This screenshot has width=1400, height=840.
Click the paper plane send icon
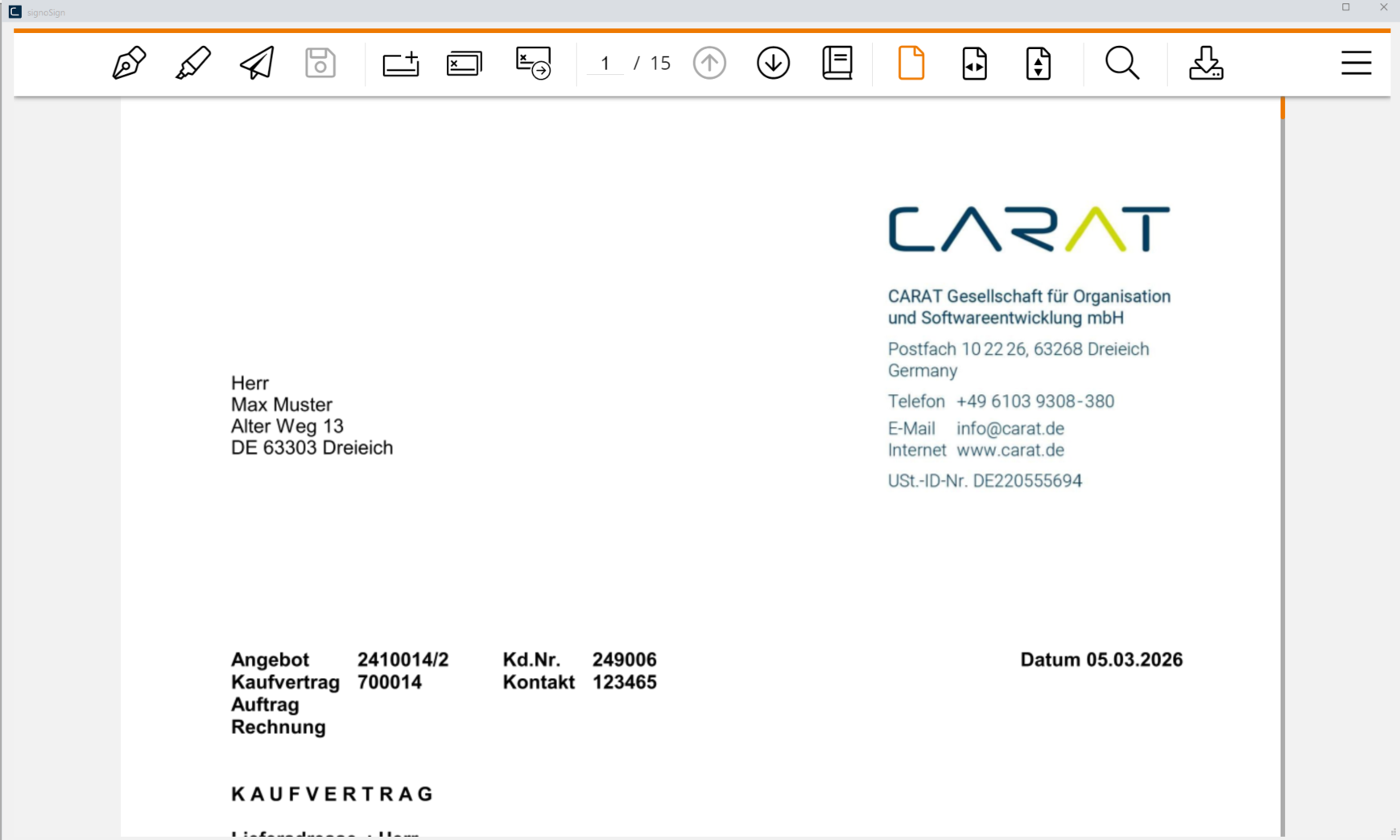pyautogui.click(x=257, y=63)
